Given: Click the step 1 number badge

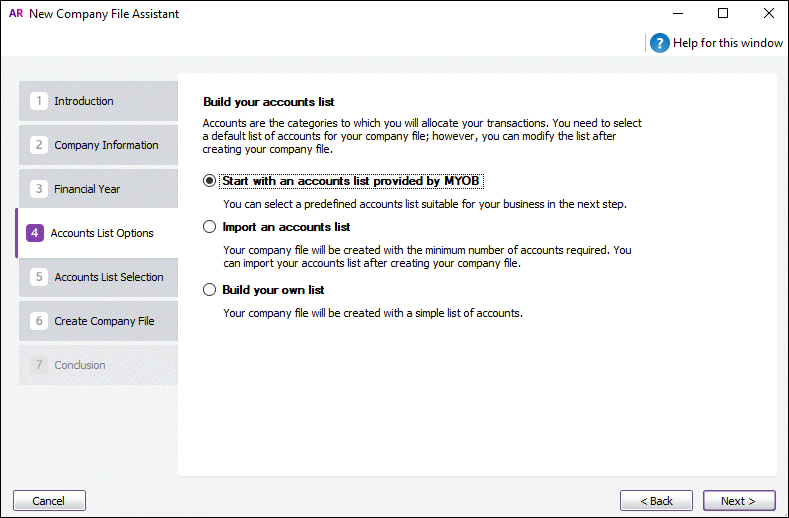Looking at the screenshot, I should click(x=39, y=101).
